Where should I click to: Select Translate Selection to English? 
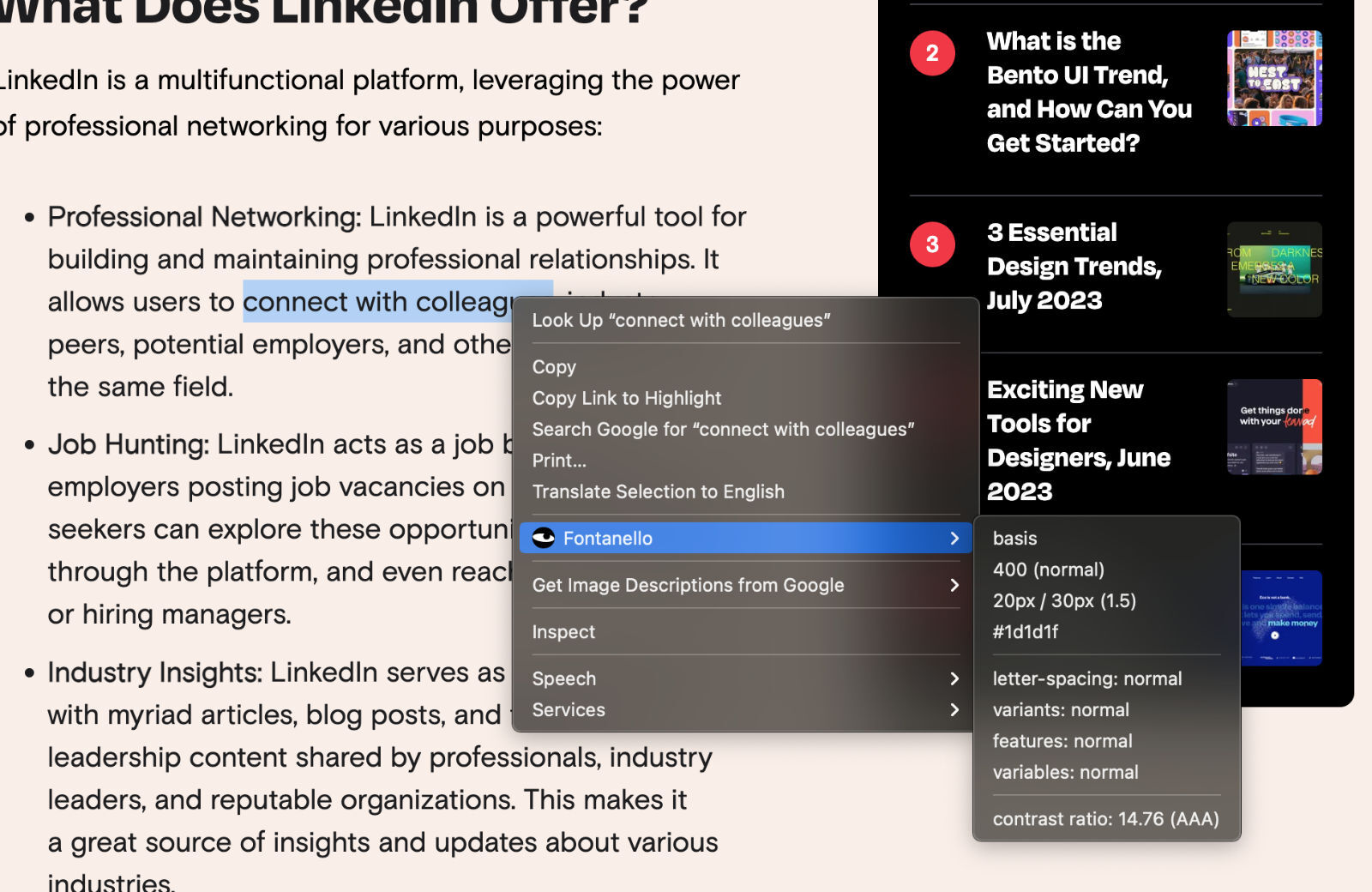(x=658, y=491)
